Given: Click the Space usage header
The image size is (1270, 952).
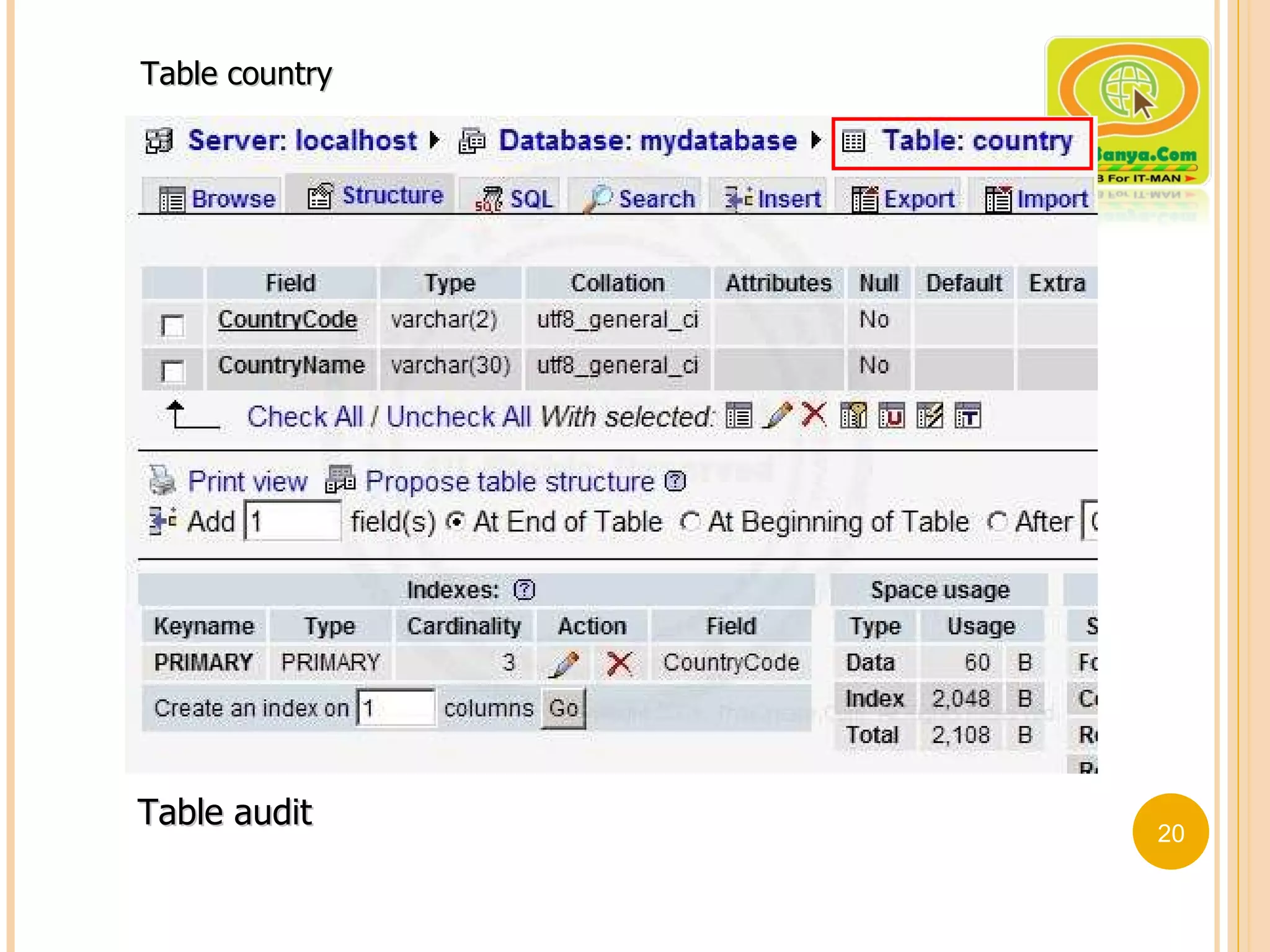Looking at the screenshot, I should (940, 590).
